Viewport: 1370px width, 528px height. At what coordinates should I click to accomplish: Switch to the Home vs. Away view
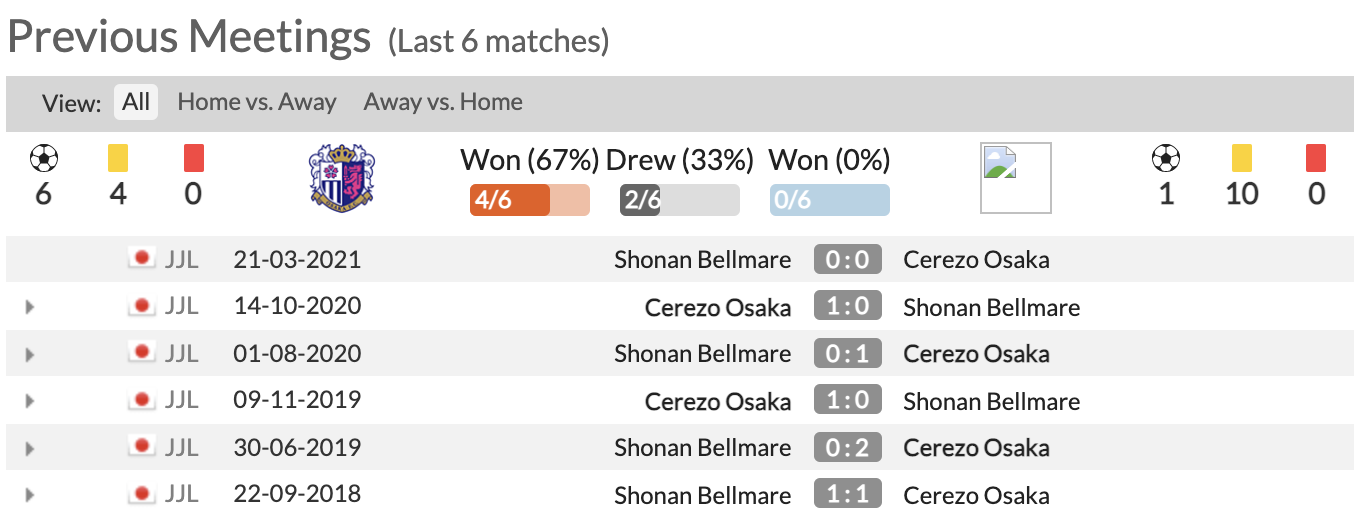(257, 102)
